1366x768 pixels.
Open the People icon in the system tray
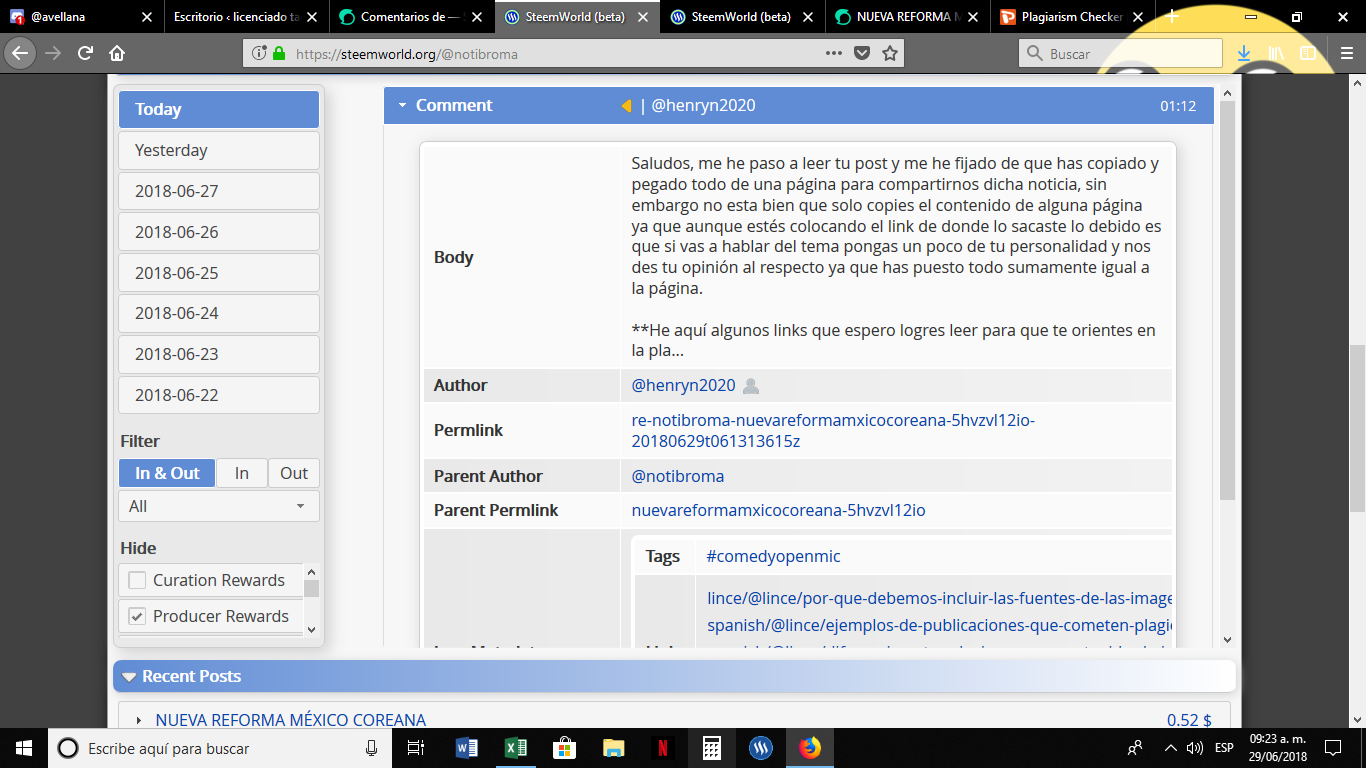click(1135, 748)
